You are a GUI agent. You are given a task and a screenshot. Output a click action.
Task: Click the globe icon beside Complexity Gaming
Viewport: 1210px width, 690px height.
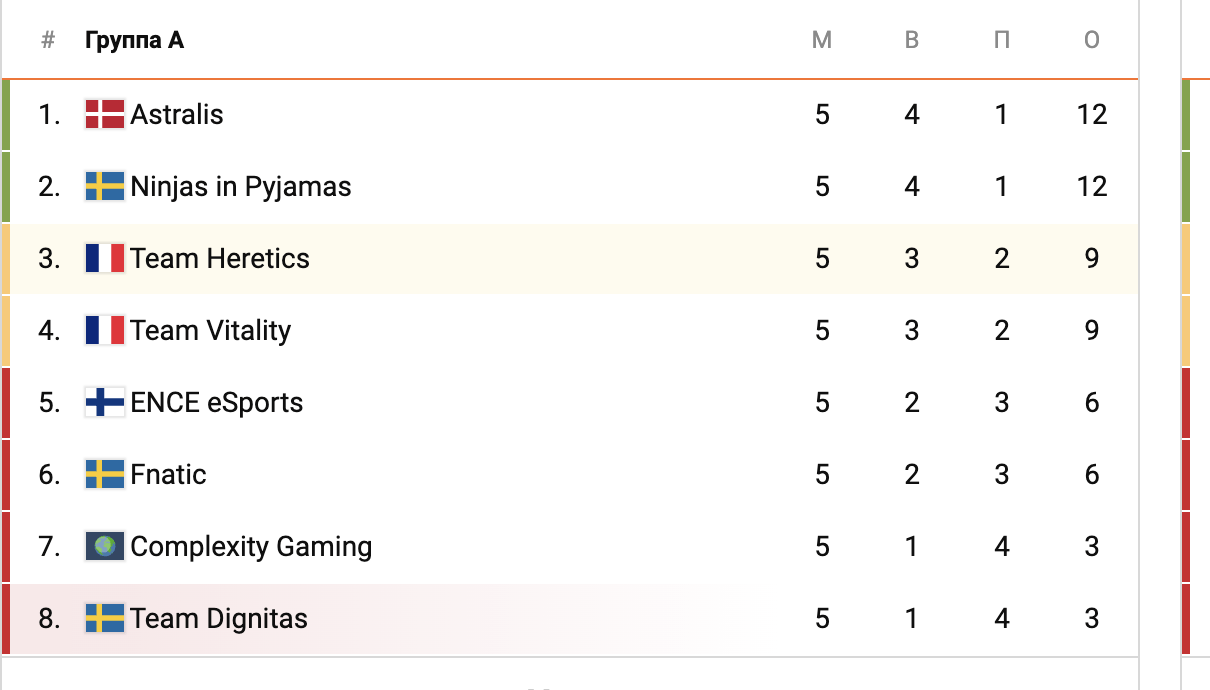[105, 546]
